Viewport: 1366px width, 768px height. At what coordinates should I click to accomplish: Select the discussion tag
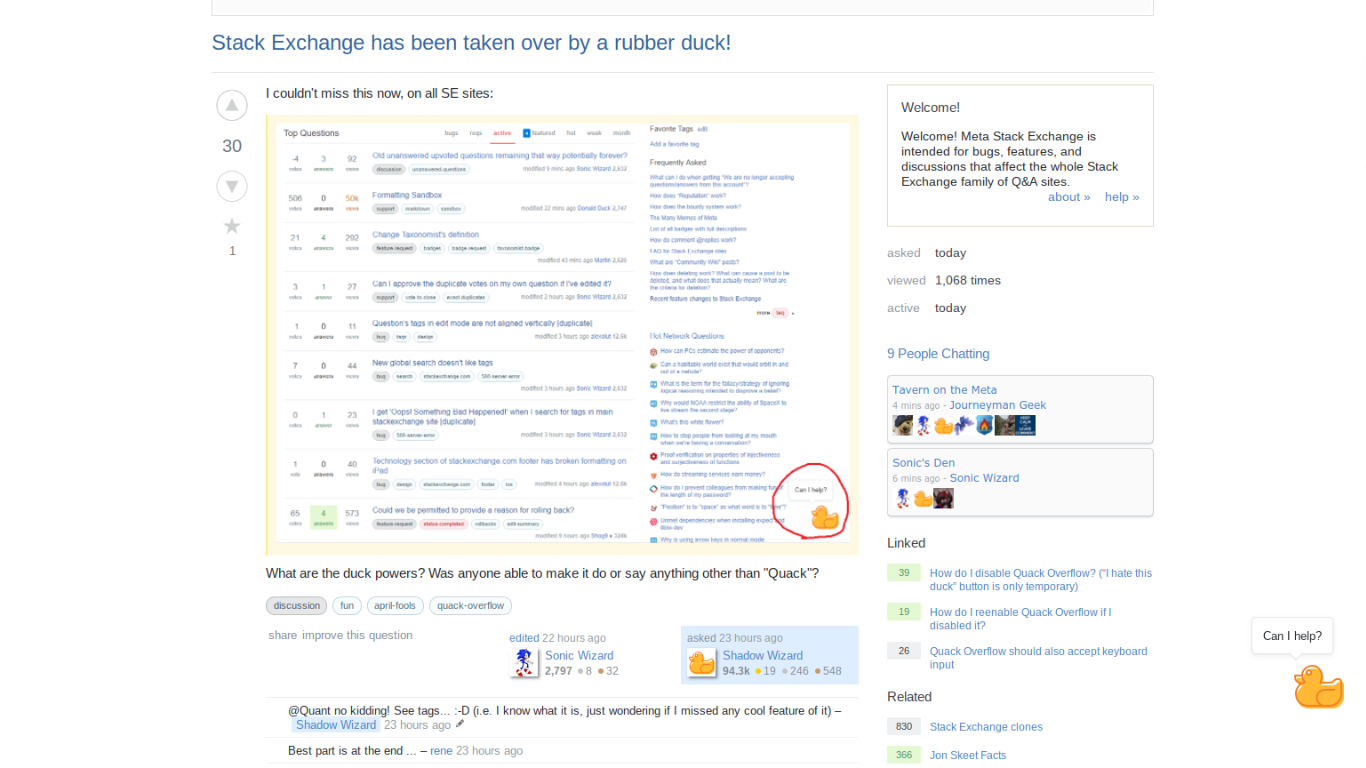tap(296, 605)
